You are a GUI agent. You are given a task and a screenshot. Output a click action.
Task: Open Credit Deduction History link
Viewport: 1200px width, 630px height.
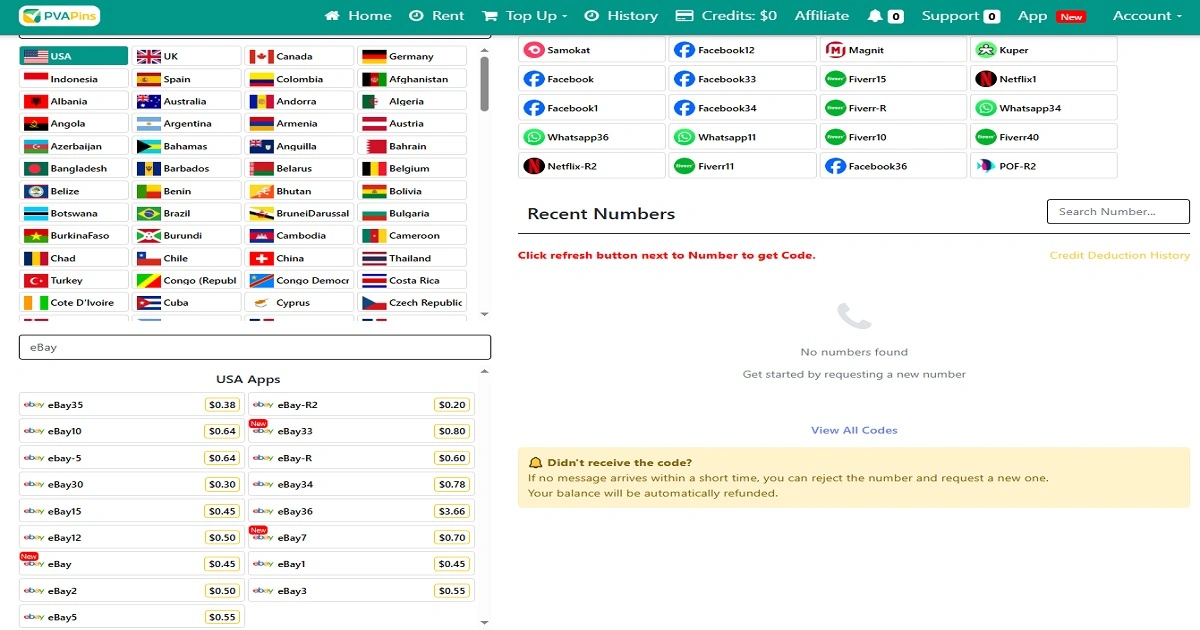click(1119, 256)
